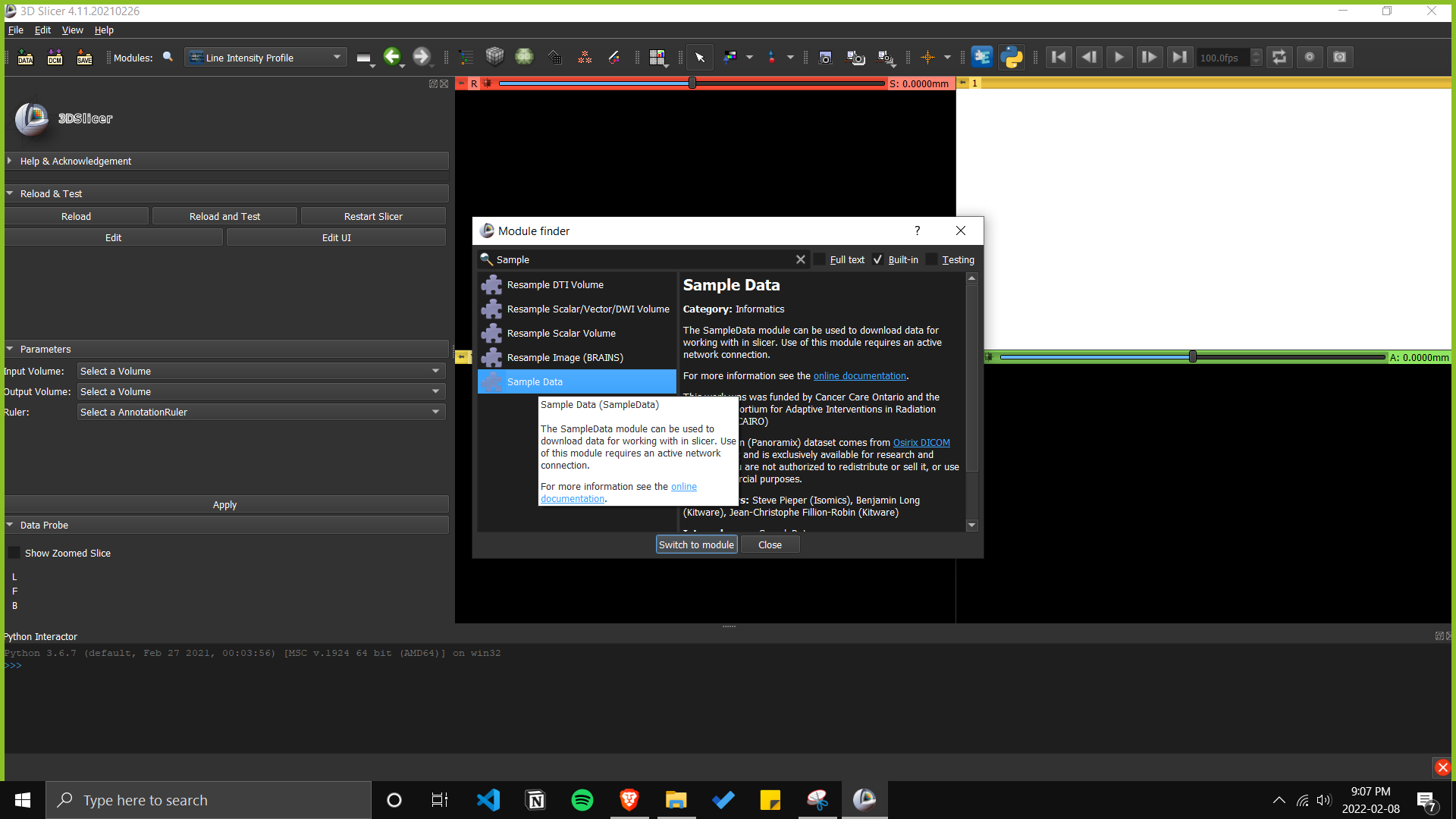
Task: Open the Data hierarchy tree module icon
Action: [466, 58]
